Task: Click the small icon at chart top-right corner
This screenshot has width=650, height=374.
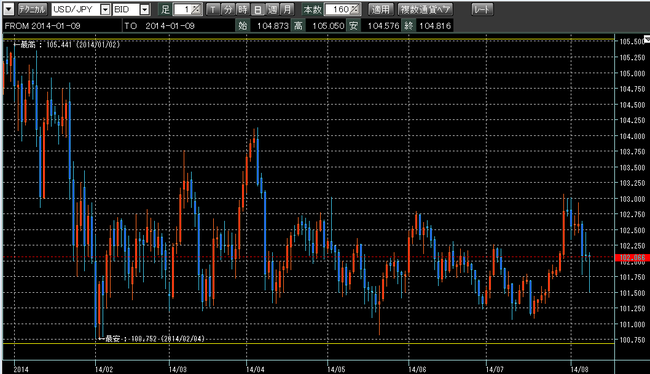Action: [x=647, y=39]
